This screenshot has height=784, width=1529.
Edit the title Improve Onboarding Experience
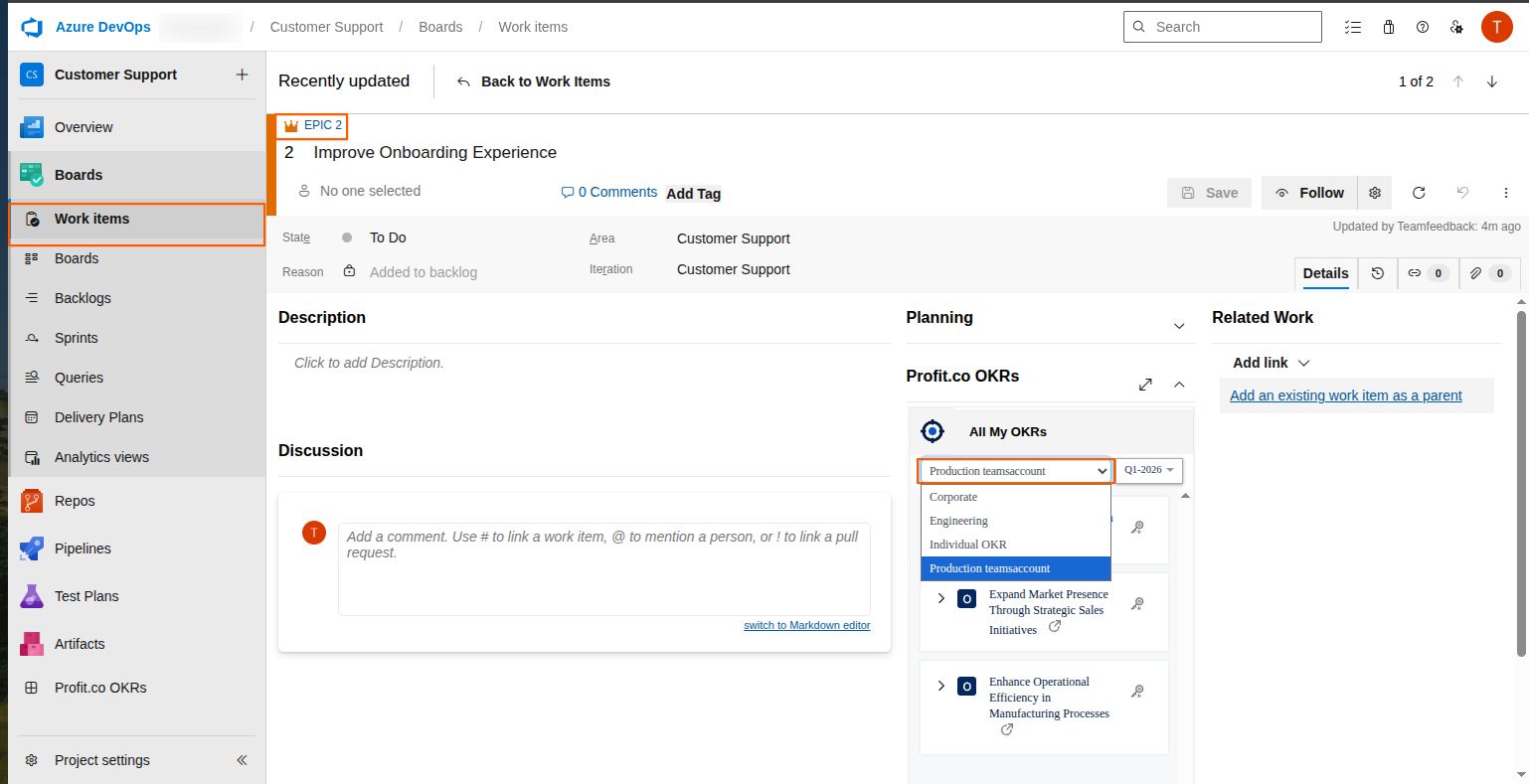(434, 152)
